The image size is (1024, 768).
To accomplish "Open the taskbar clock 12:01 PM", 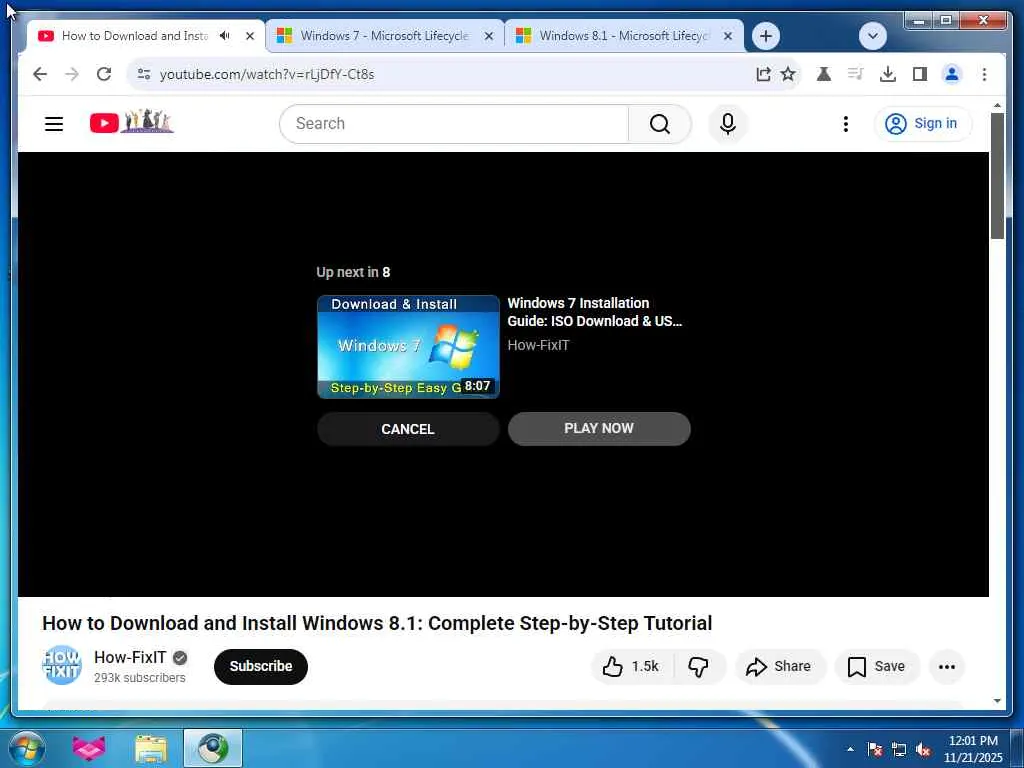I will [973, 749].
